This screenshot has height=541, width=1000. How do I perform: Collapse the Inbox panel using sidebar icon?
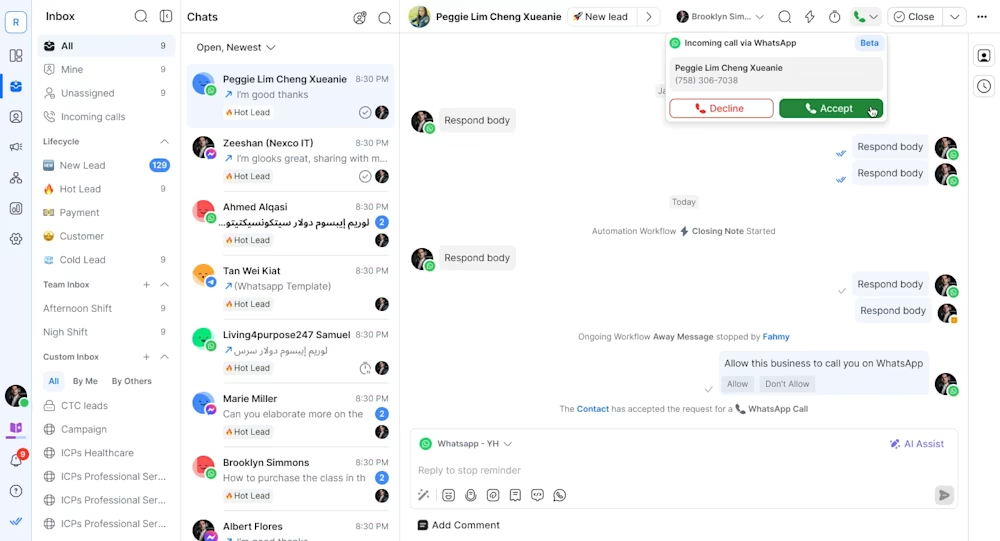(166, 17)
